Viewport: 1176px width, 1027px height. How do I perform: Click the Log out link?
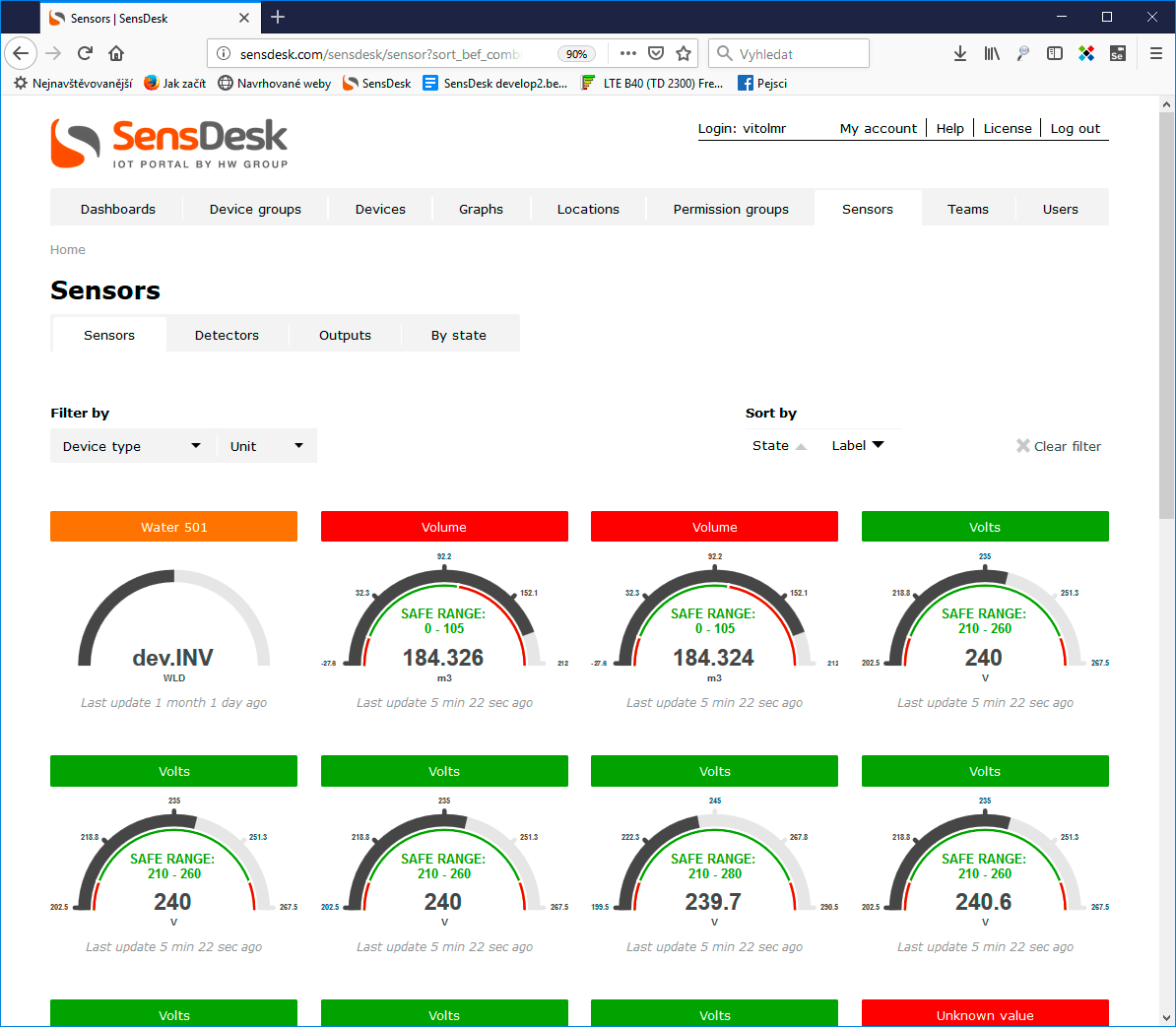(1076, 128)
